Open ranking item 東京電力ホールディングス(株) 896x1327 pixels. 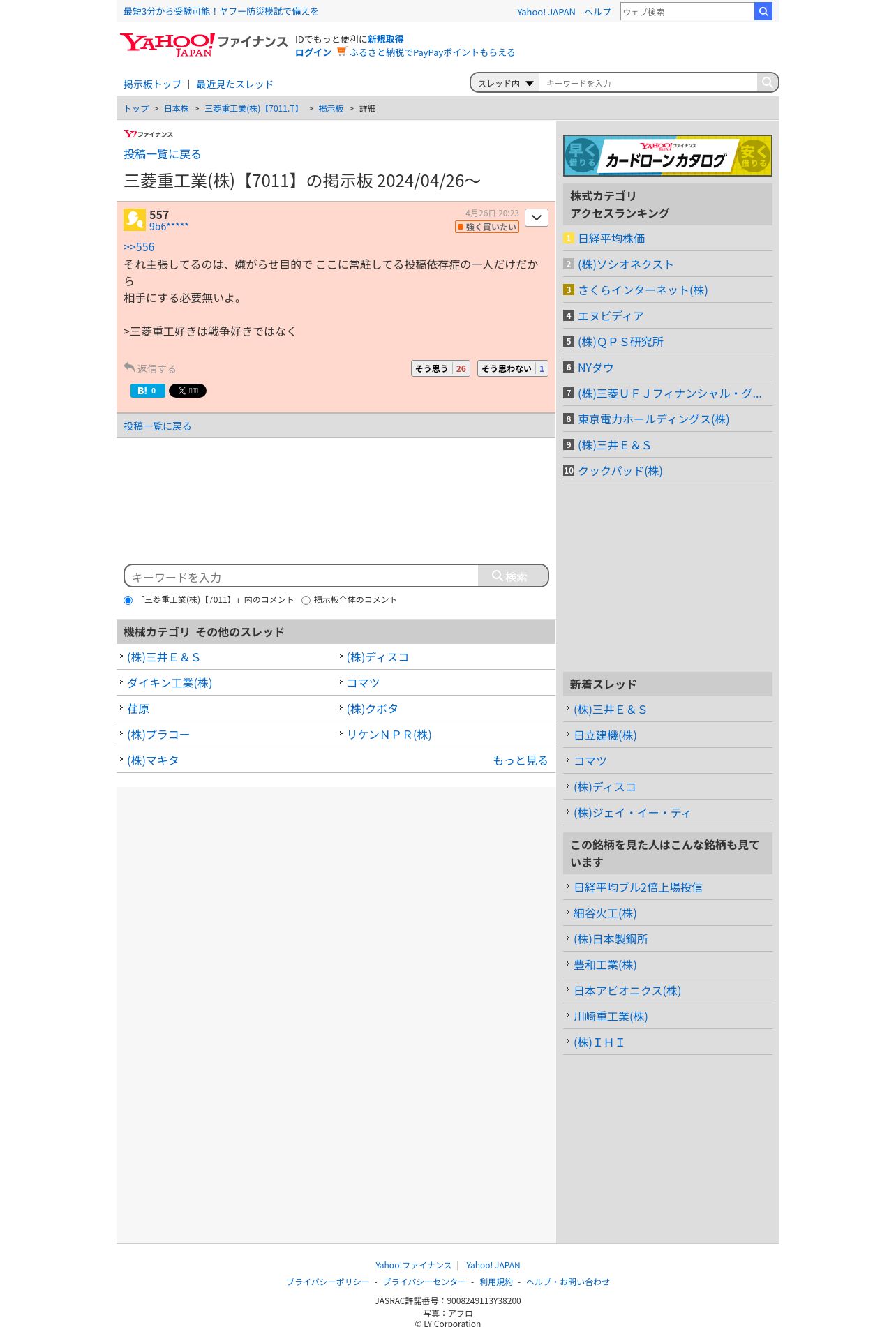(653, 419)
